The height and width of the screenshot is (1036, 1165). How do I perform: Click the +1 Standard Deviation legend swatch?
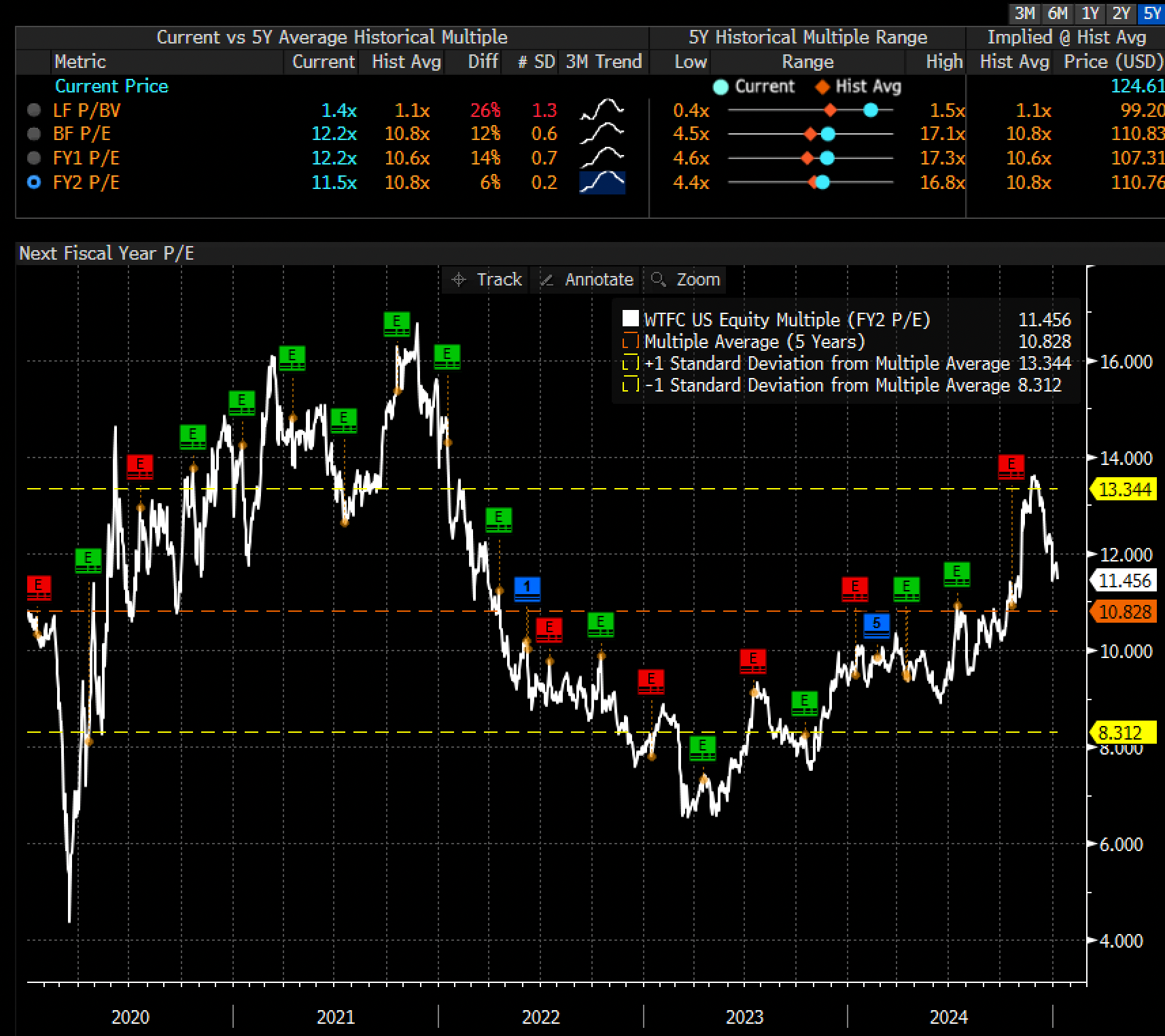pos(630,363)
